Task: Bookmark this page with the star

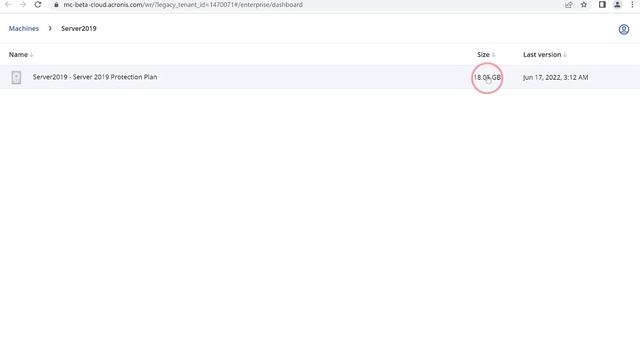Action: click(584, 5)
